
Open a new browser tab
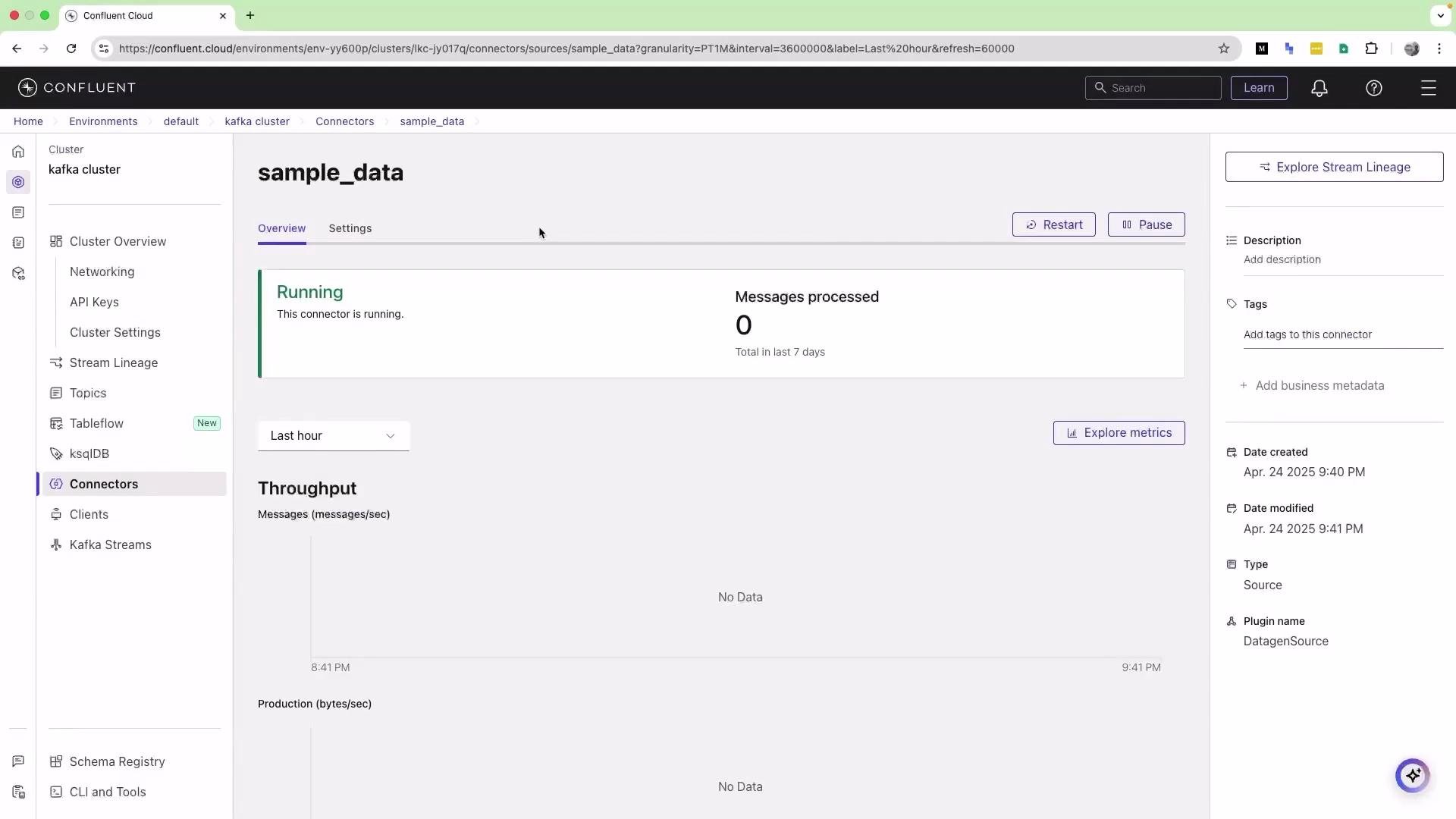250,15
